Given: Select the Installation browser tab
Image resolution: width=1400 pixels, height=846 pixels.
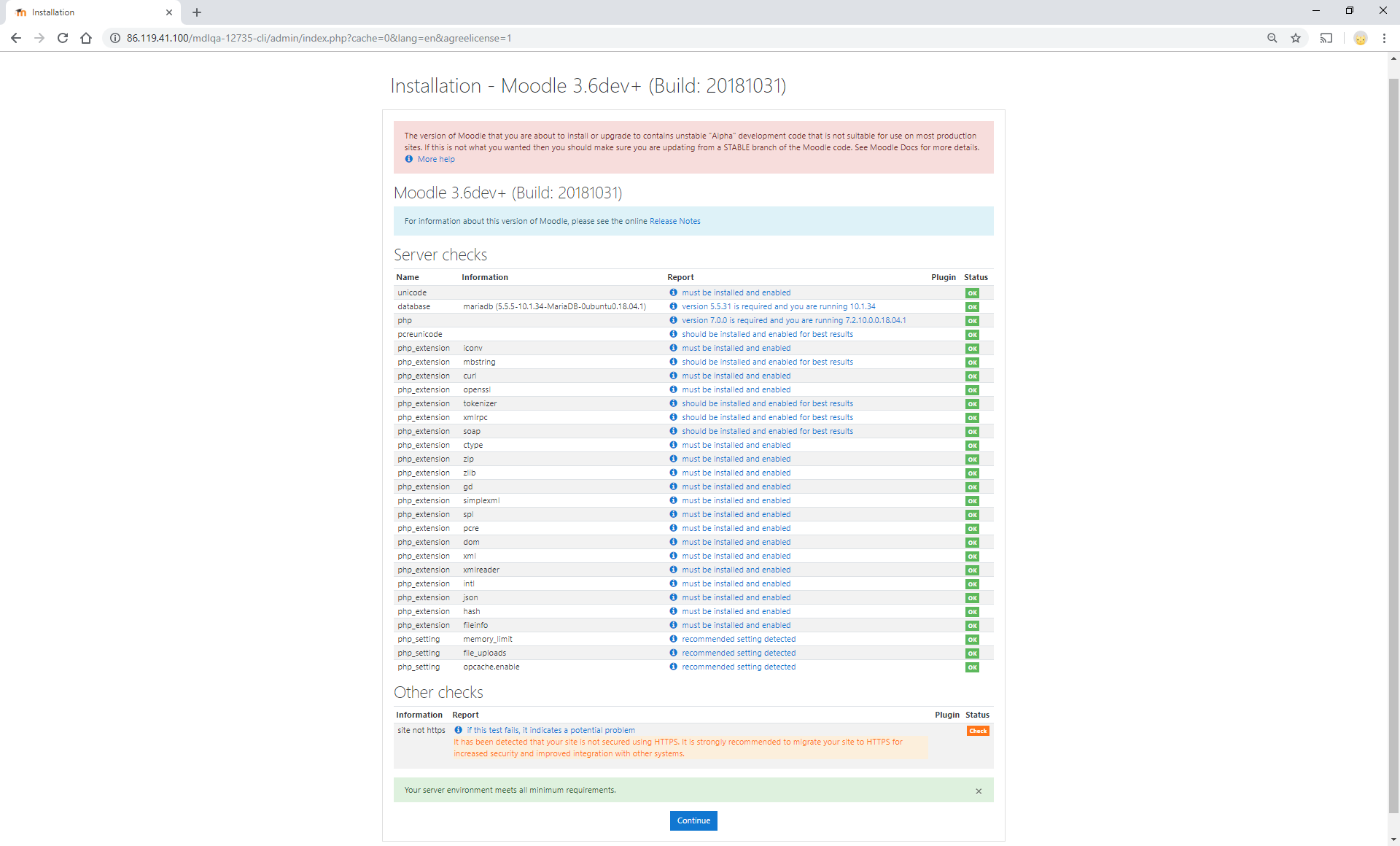Looking at the screenshot, I should pos(93,12).
